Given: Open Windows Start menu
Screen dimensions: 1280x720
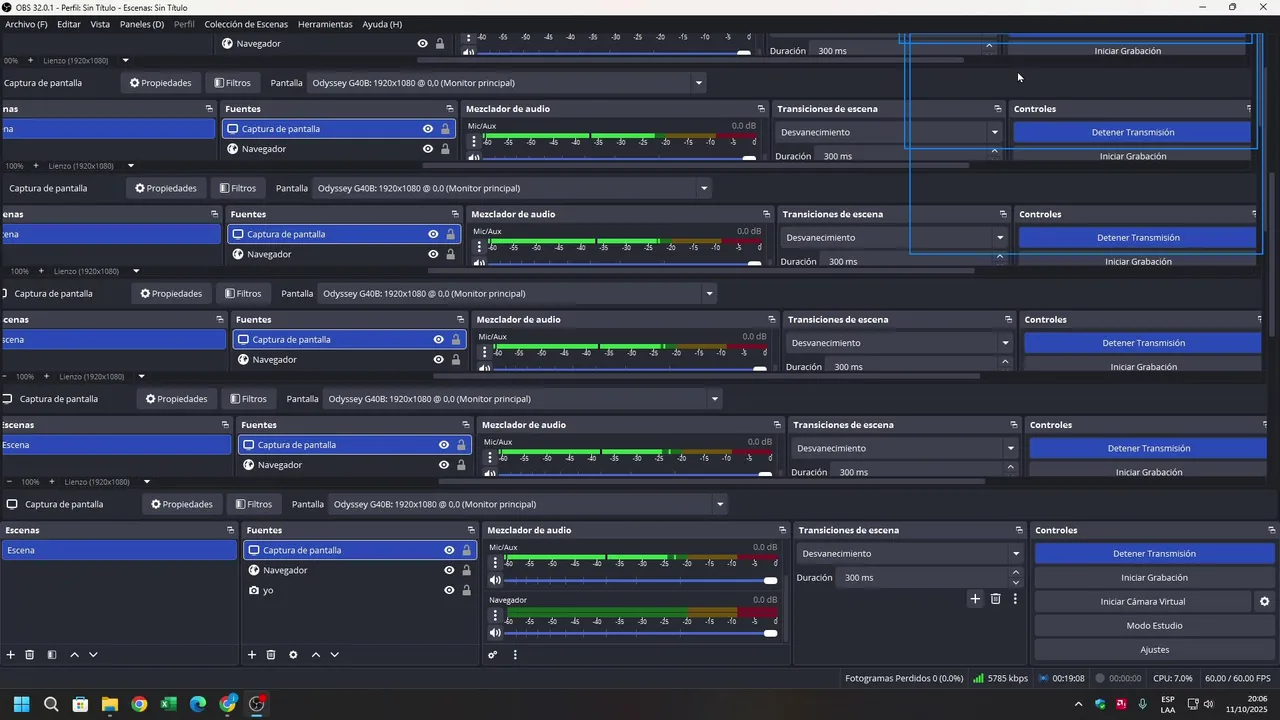Looking at the screenshot, I should (21, 704).
